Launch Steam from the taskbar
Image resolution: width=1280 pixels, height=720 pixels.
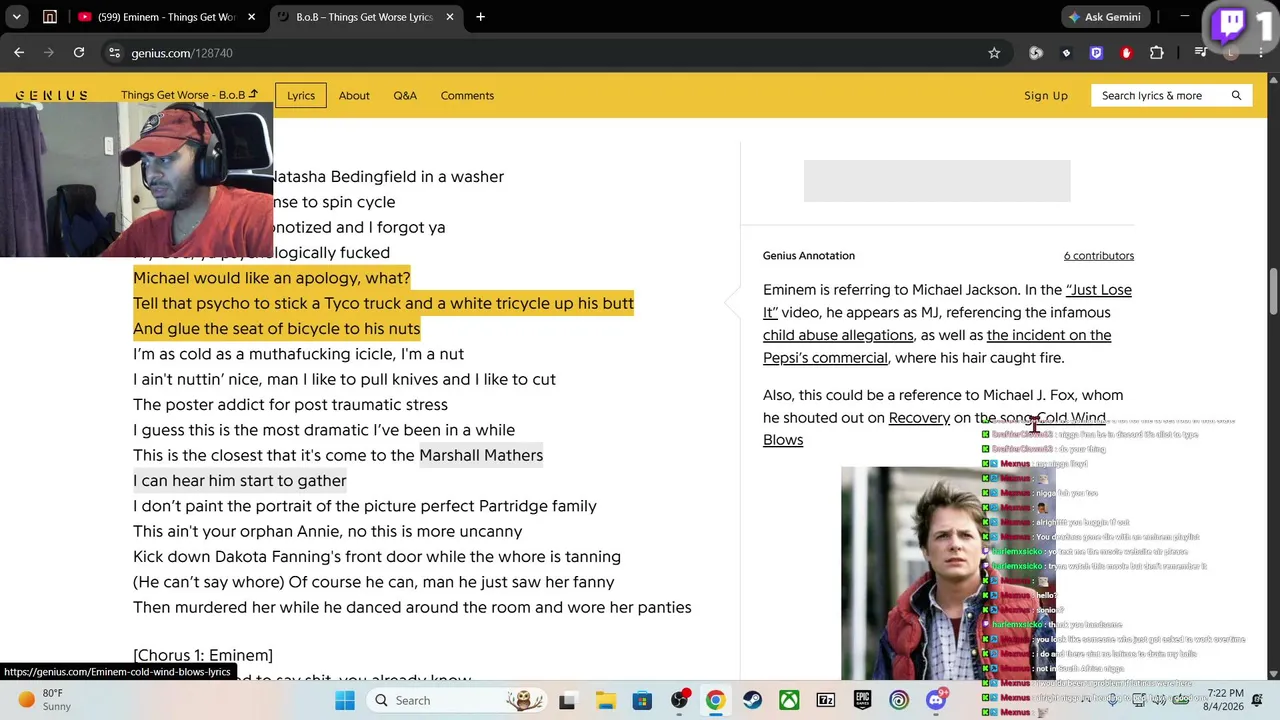tap(752, 700)
